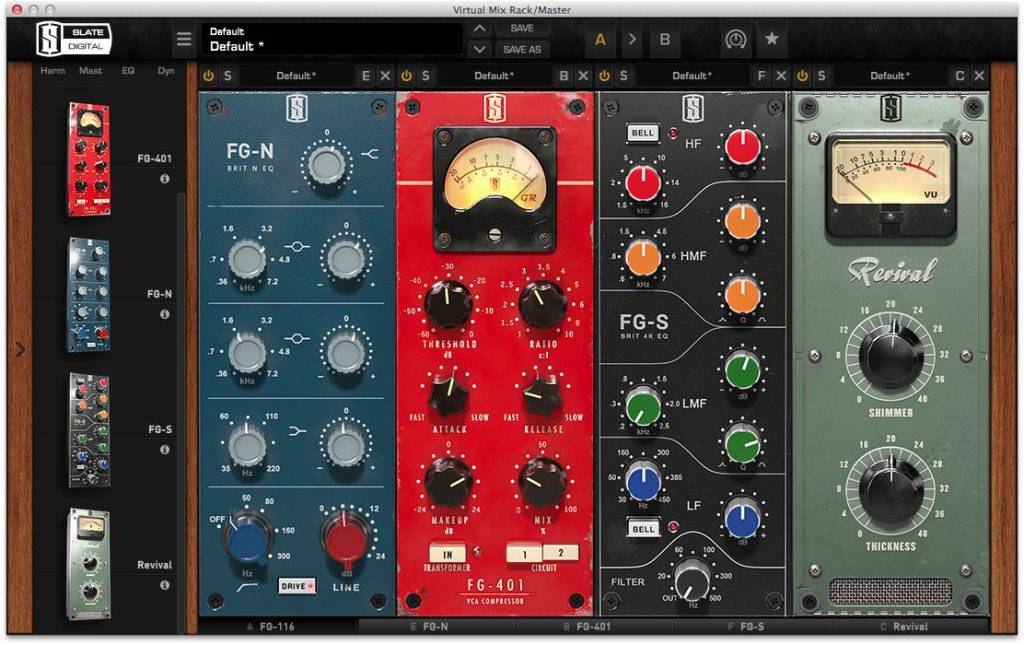The width and height of the screenshot is (1024, 645).
Task: Select circuit 2 on the FG-401 compressor
Action: (x=561, y=552)
